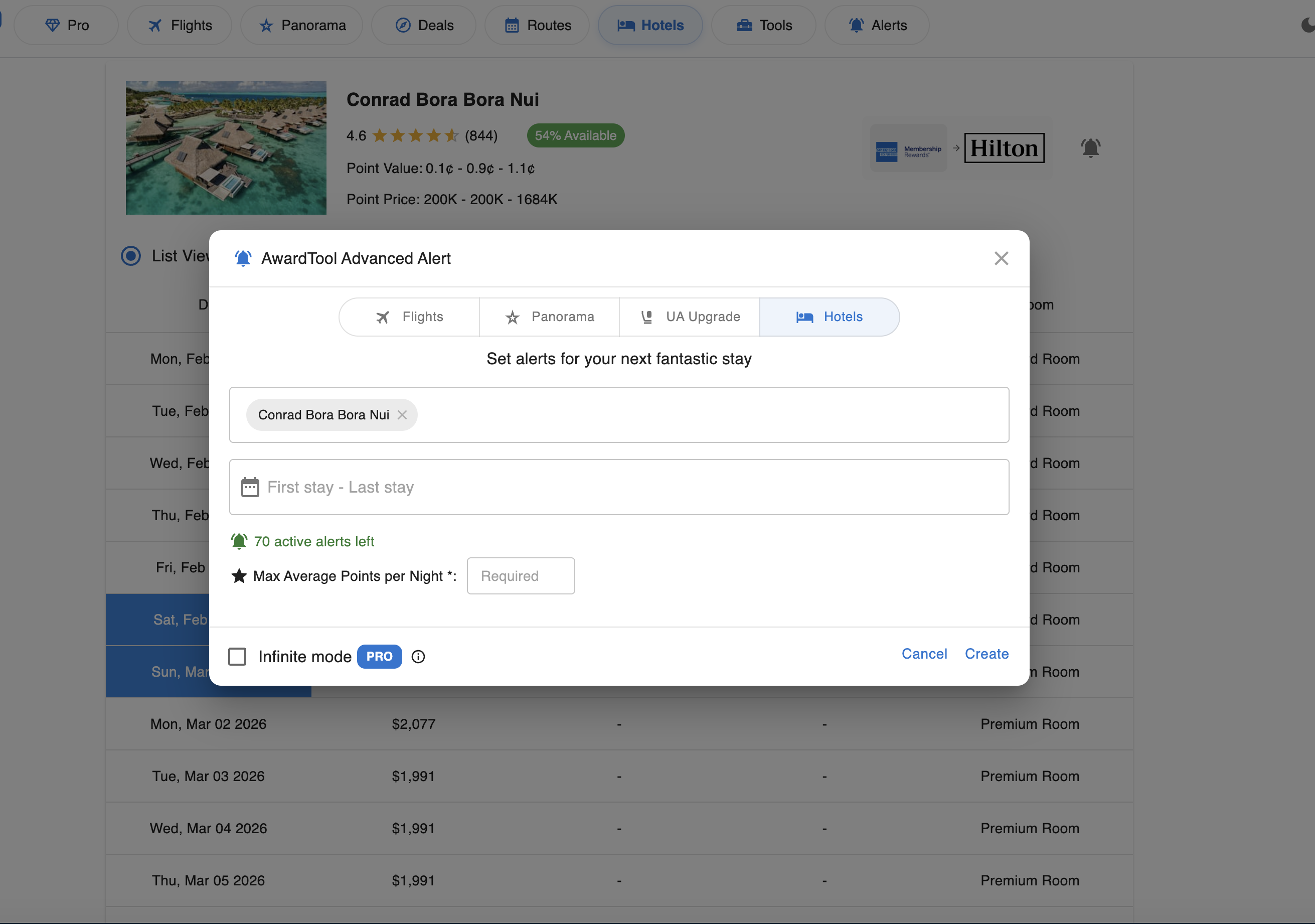Click the star rating of the hotel
1315x924 pixels.
click(x=415, y=136)
